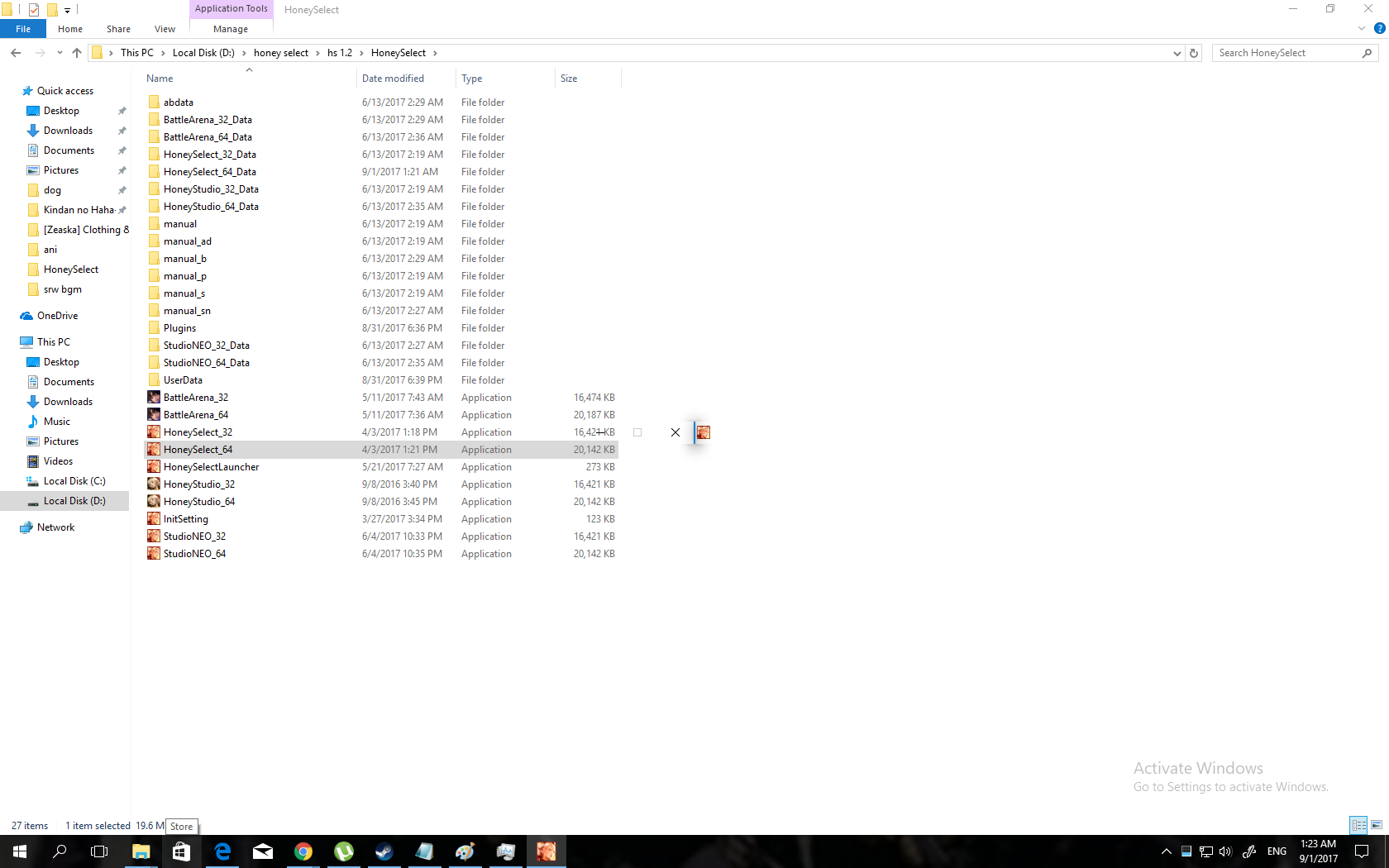Open the volume control tray icon
1389x868 pixels.
1225,851
